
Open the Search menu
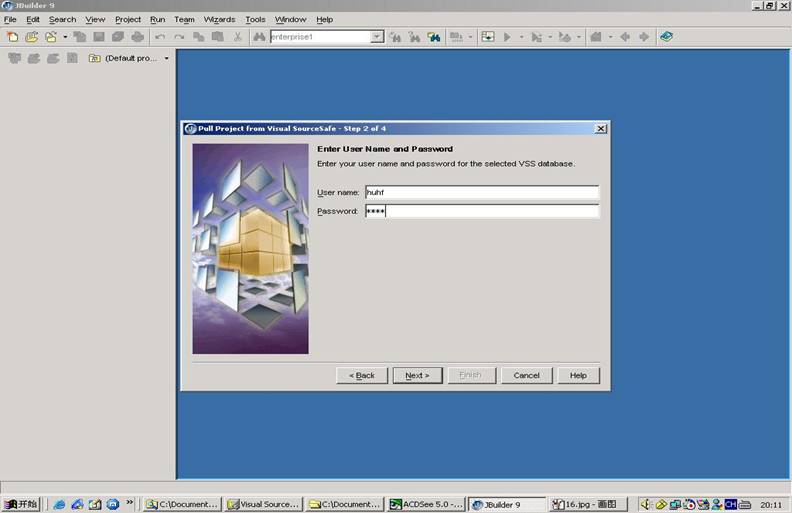pos(63,20)
